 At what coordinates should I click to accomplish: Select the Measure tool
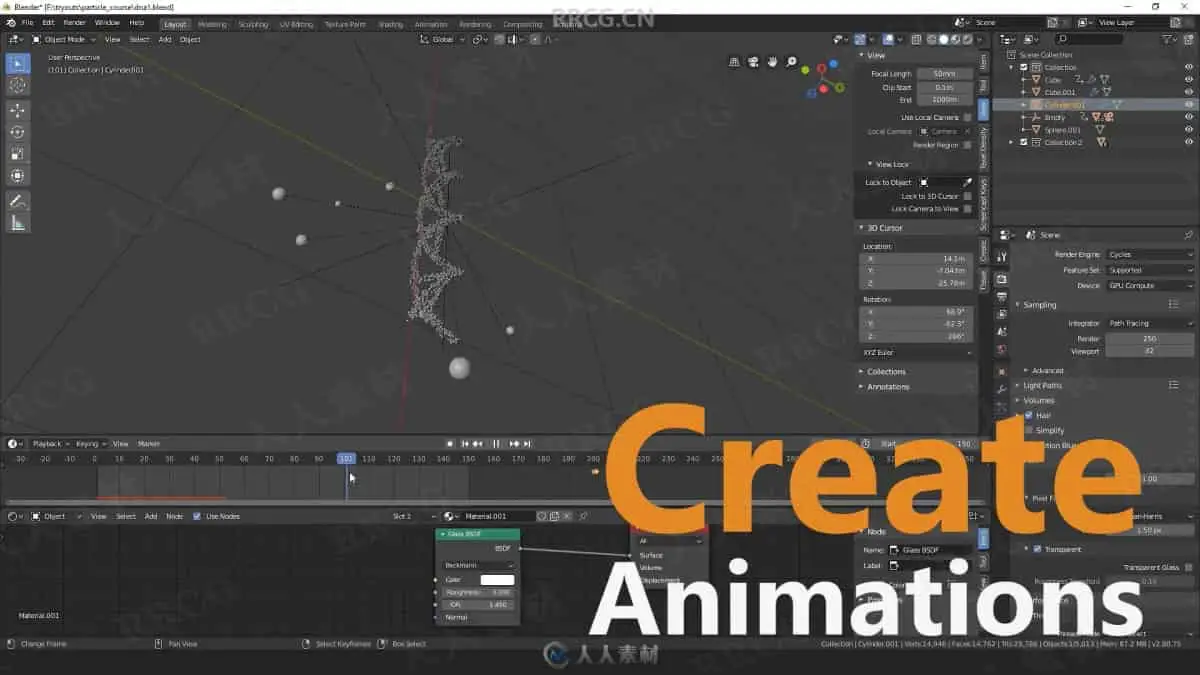tap(18, 223)
